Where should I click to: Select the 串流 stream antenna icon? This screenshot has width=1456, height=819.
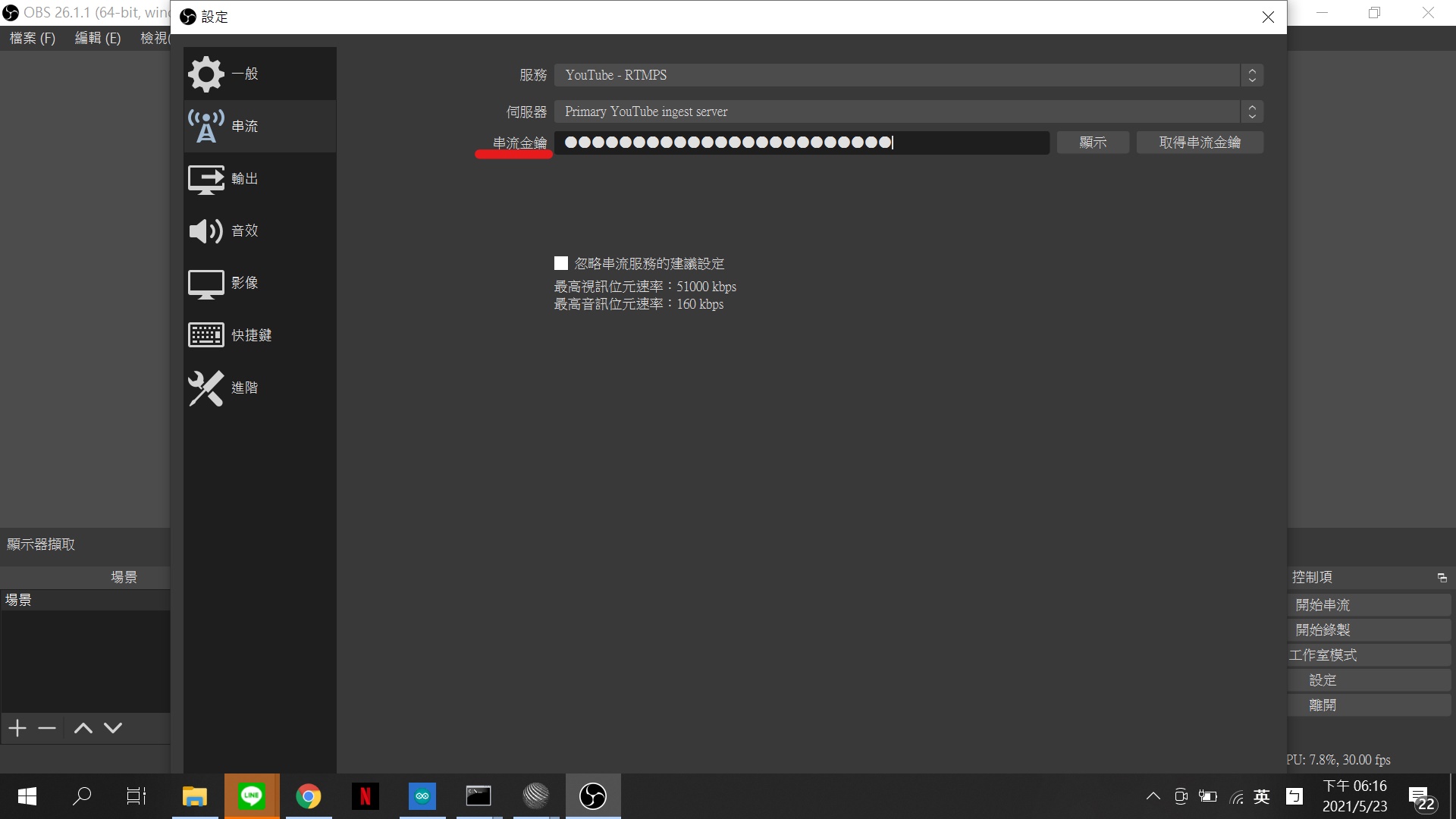(x=206, y=126)
